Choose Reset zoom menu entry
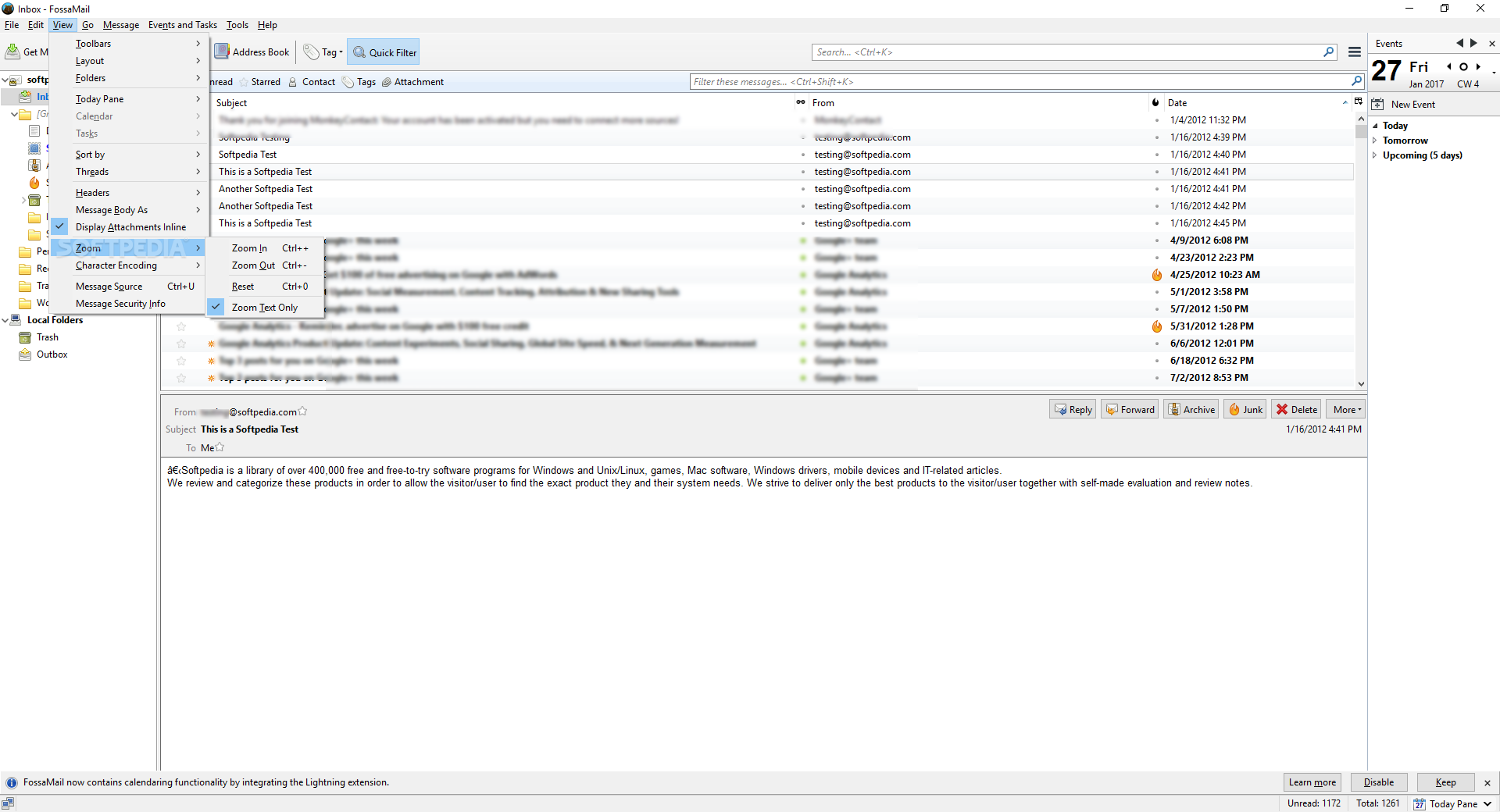The width and height of the screenshot is (1500, 812). click(266, 287)
